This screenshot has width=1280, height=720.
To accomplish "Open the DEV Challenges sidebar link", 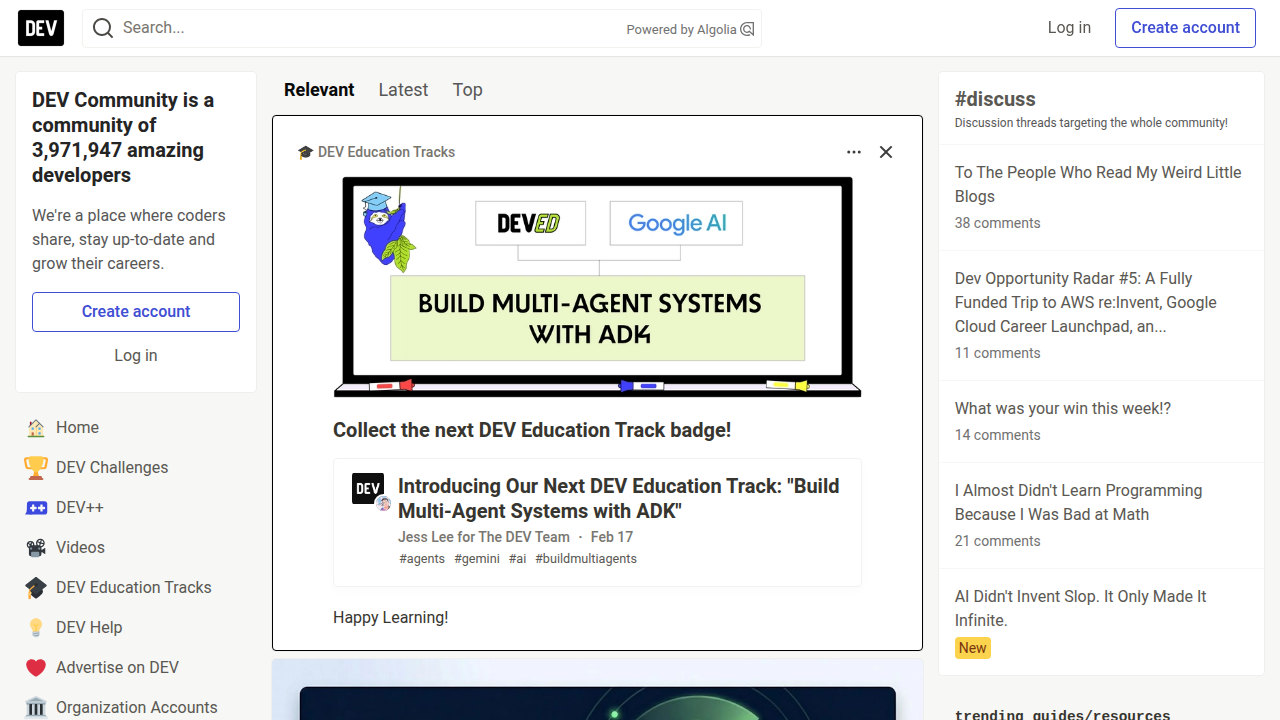I will click(x=136, y=468).
